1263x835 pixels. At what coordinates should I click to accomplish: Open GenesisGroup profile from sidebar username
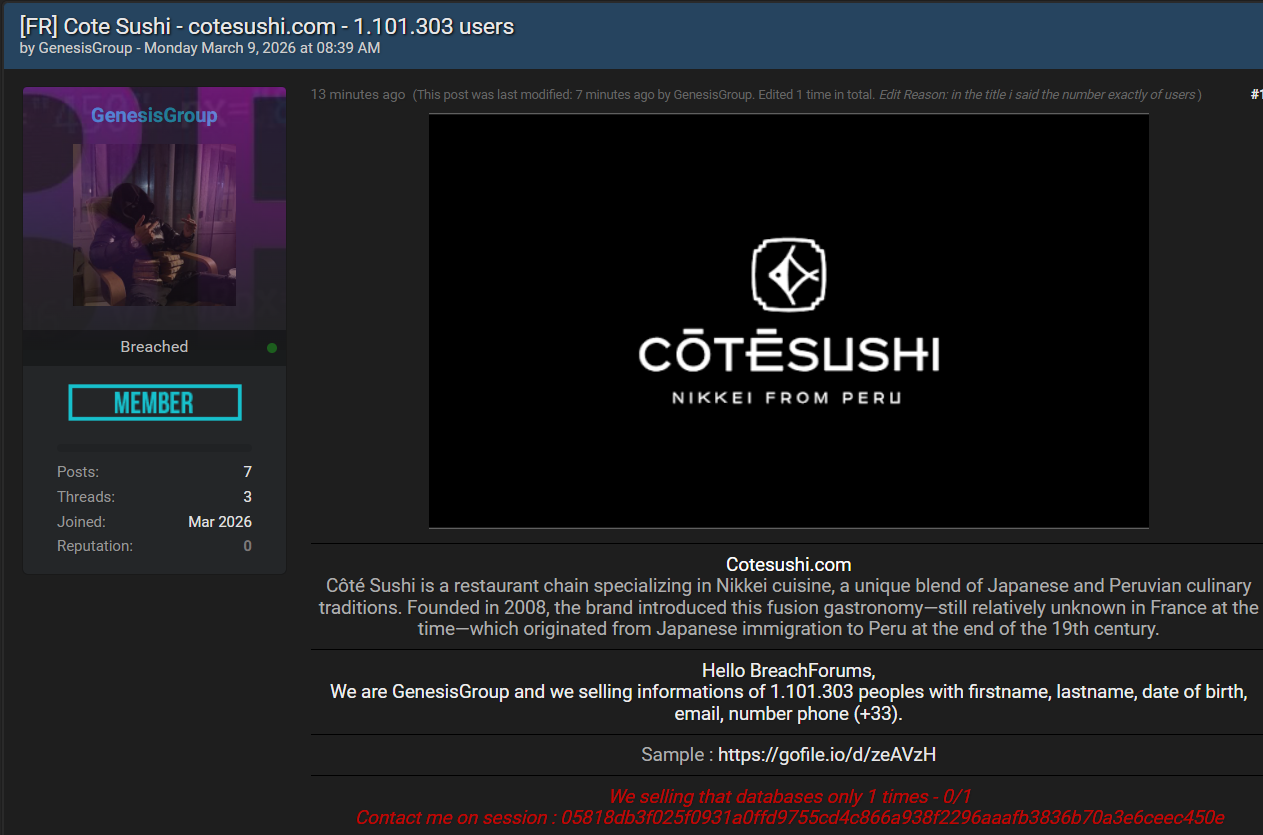tap(154, 116)
